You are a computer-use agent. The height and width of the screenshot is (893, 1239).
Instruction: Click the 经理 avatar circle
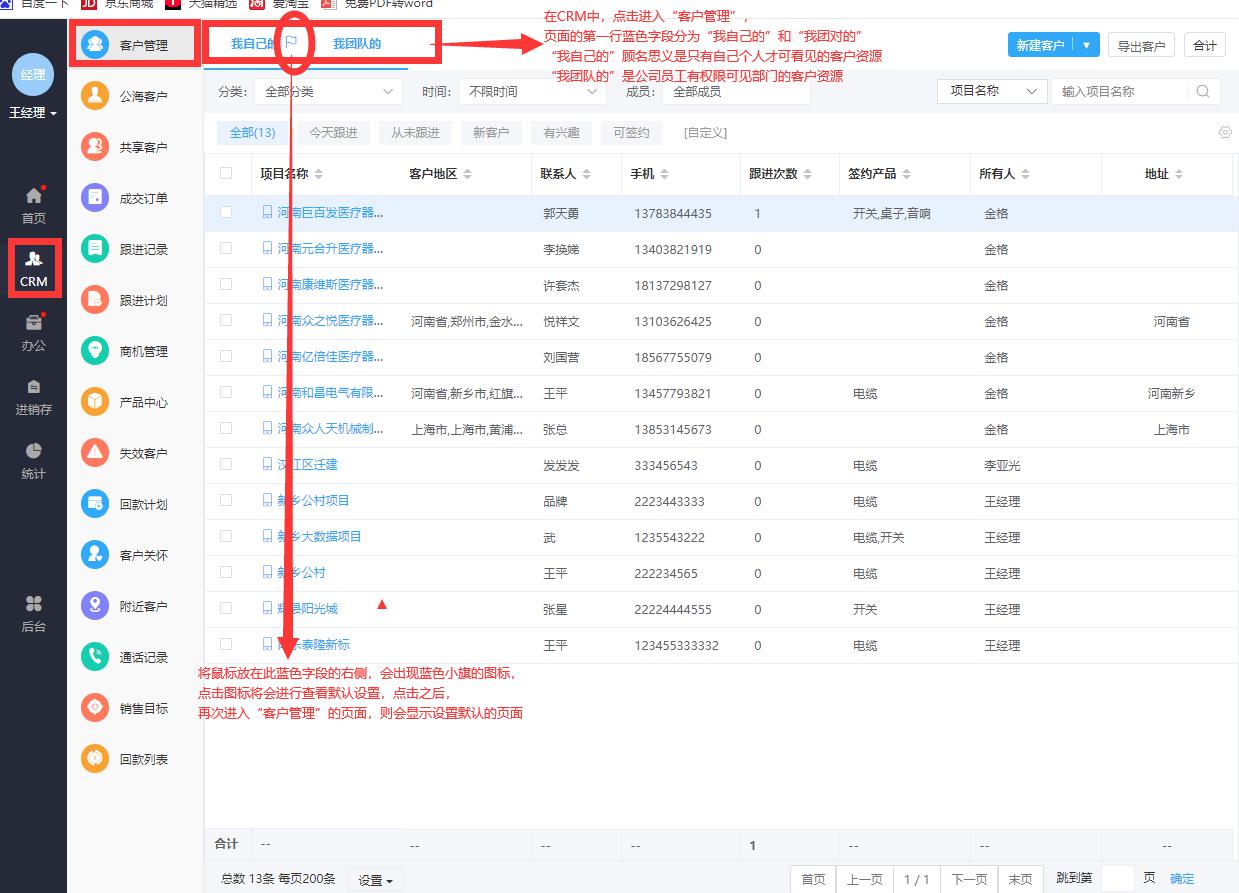pos(33,75)
